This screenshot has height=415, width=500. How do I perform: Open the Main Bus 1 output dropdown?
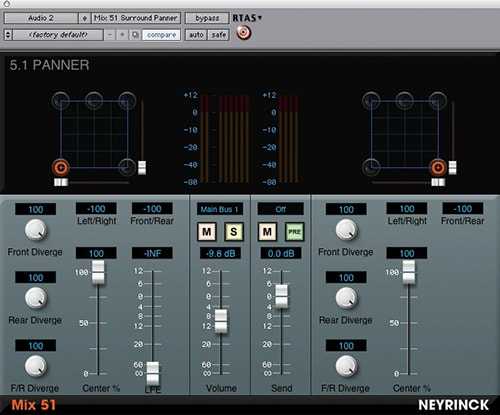[x=220, y=209]
